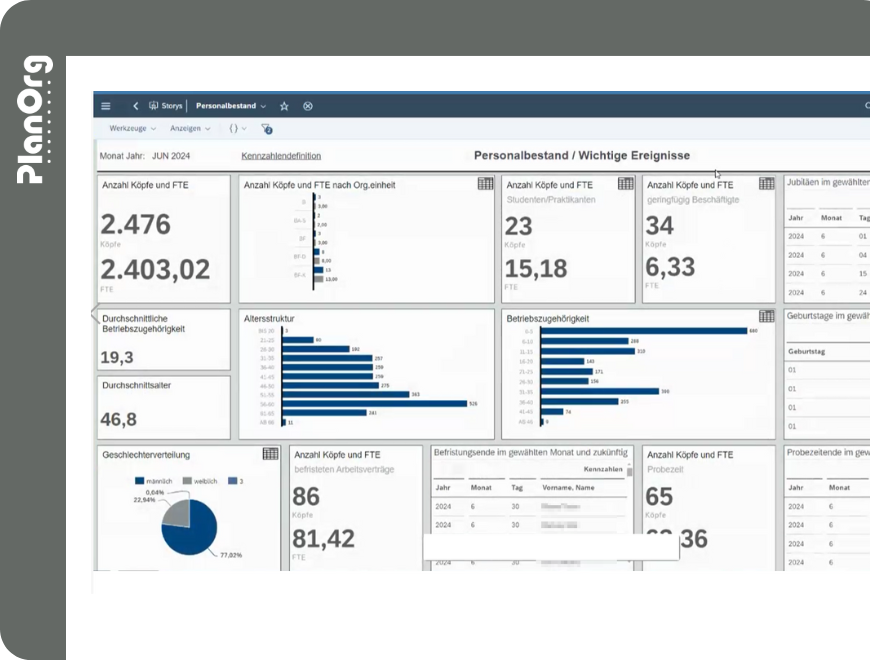Viewport: 870px width, 660px height.
Task: Expand the Werkzeuge dropdown
Action: 133,129
